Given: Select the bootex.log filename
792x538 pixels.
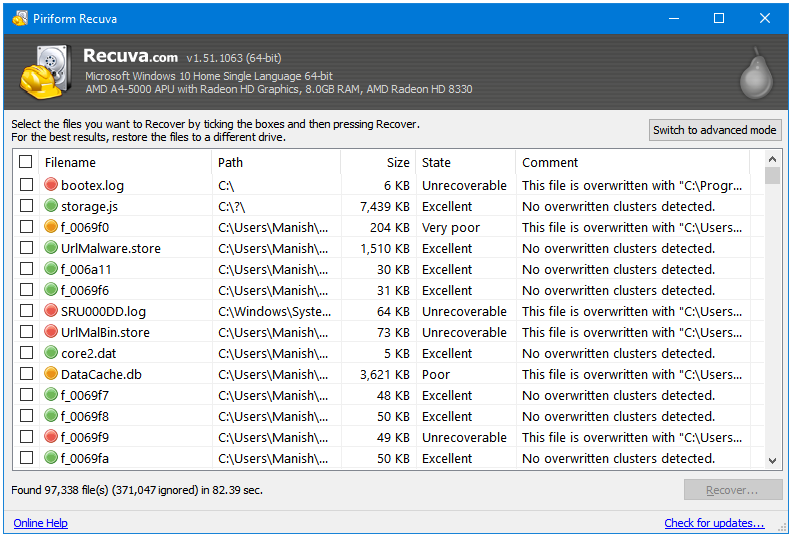Looking at the screenshot, I should pyautogui.click(x=92, y=186).
